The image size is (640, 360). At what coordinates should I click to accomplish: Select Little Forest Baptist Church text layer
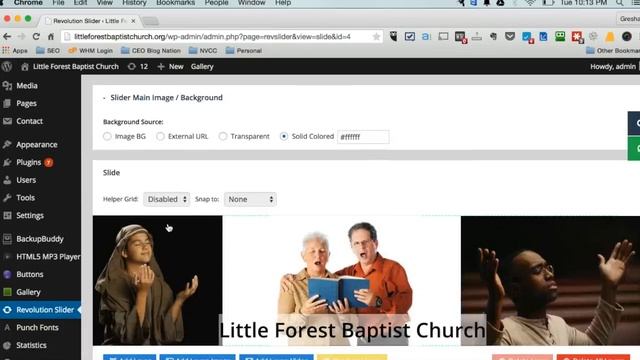click(352, 330)
